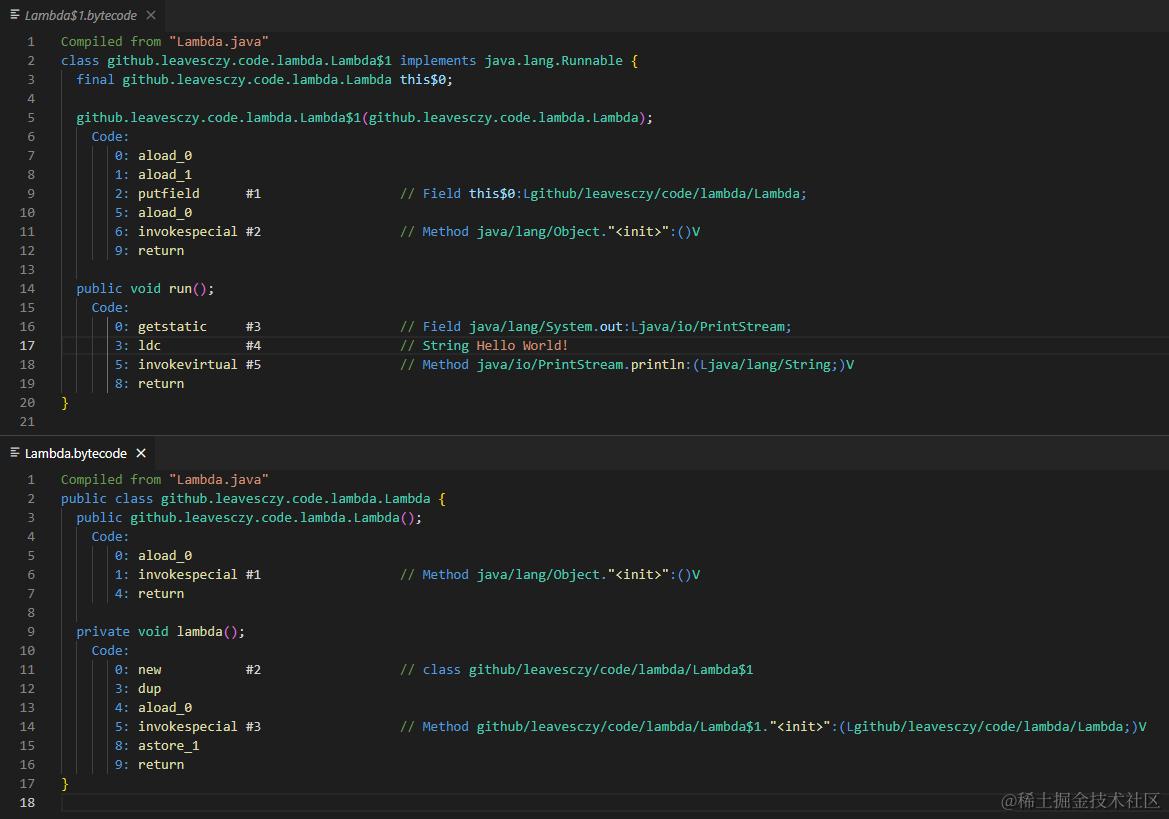Click the 'invokevirtual' instruction
Image resolution: width=1169 pixels, height=819 pixels.
[187, 364]
